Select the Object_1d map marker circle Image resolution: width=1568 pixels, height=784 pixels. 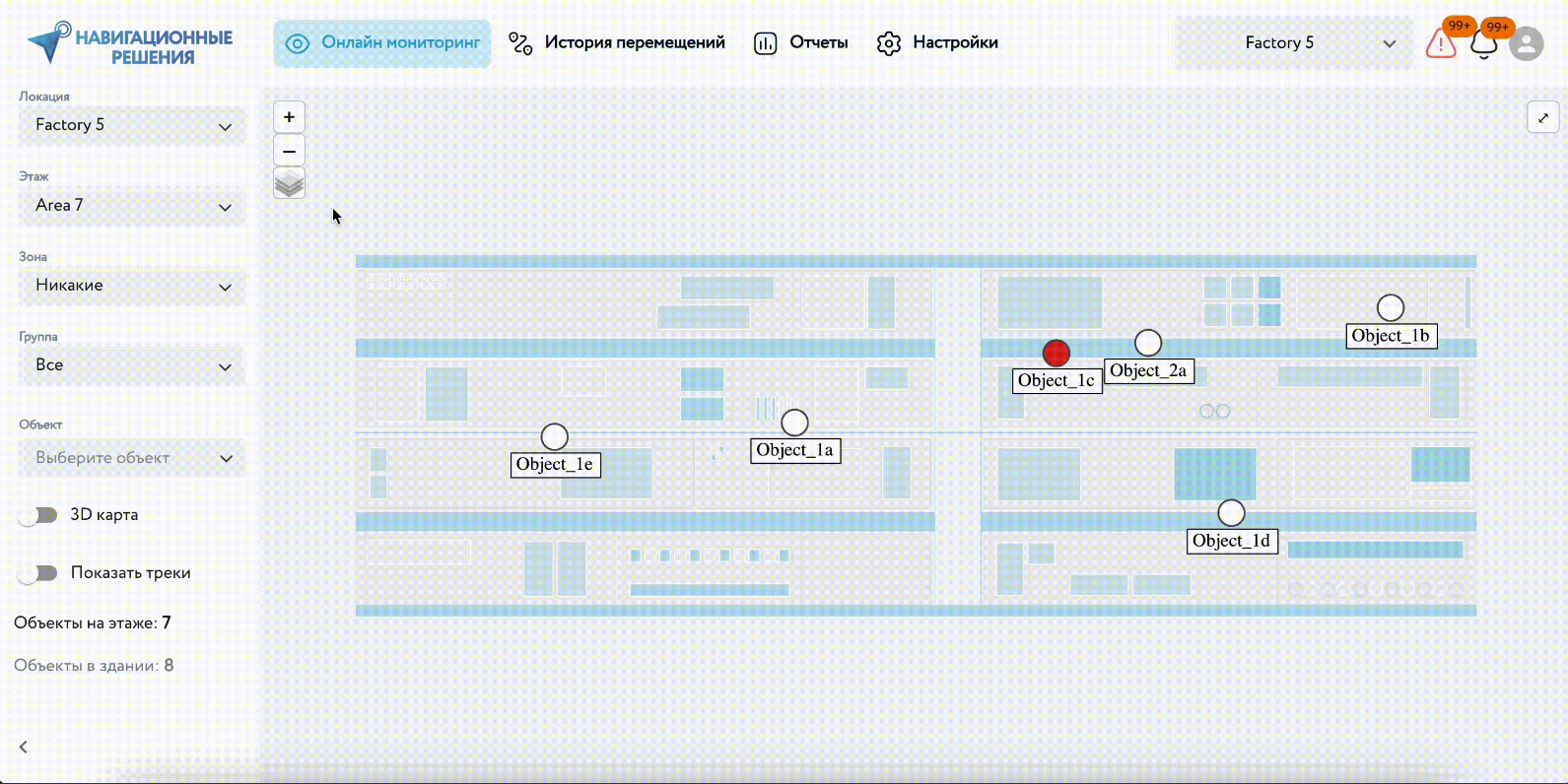pyautogui.click(x=1231, y=513)
